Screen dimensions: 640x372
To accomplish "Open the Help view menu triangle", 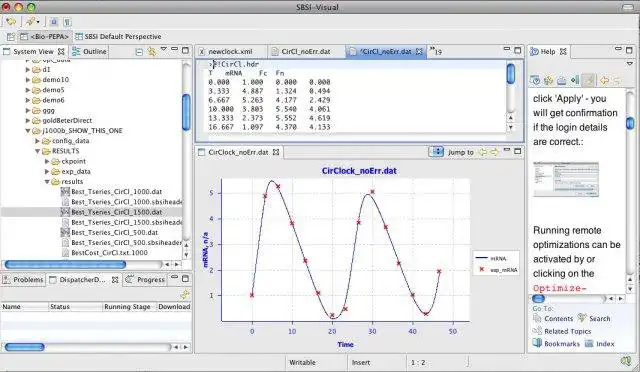I will 630,64.
